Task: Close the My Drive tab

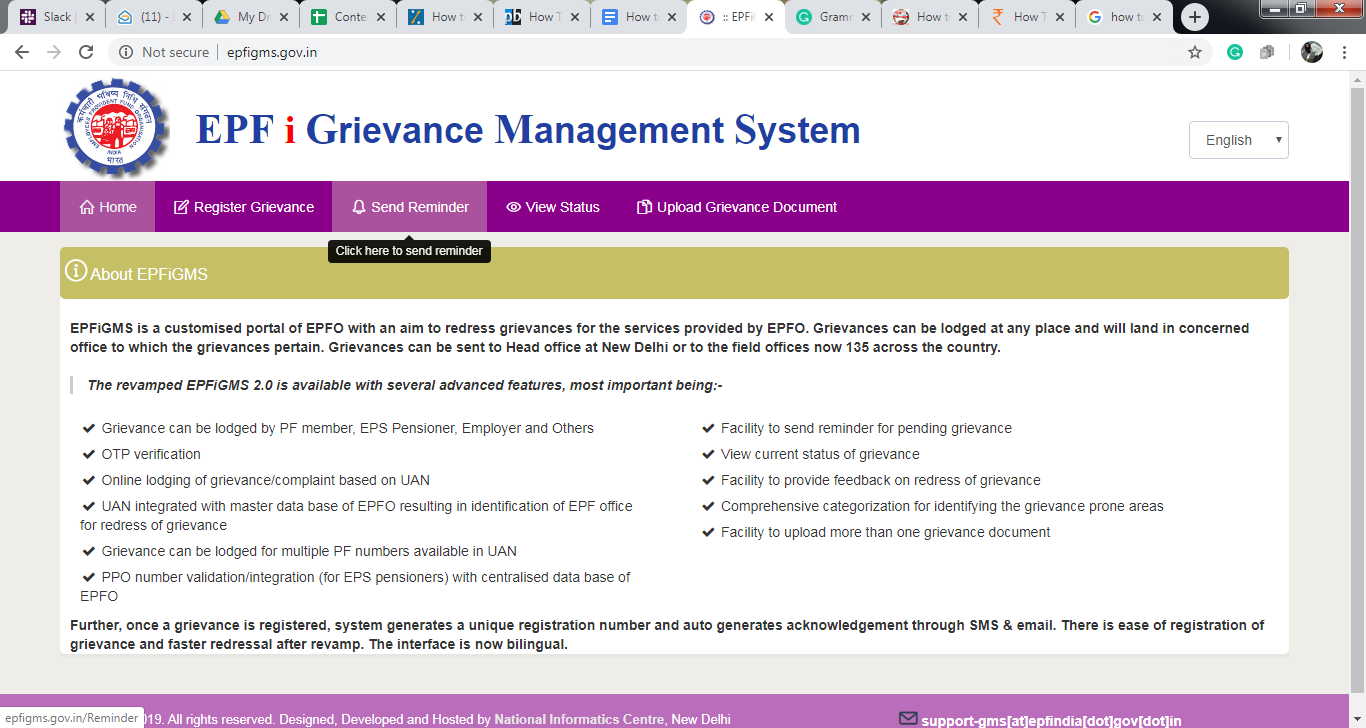Action: 283,17
